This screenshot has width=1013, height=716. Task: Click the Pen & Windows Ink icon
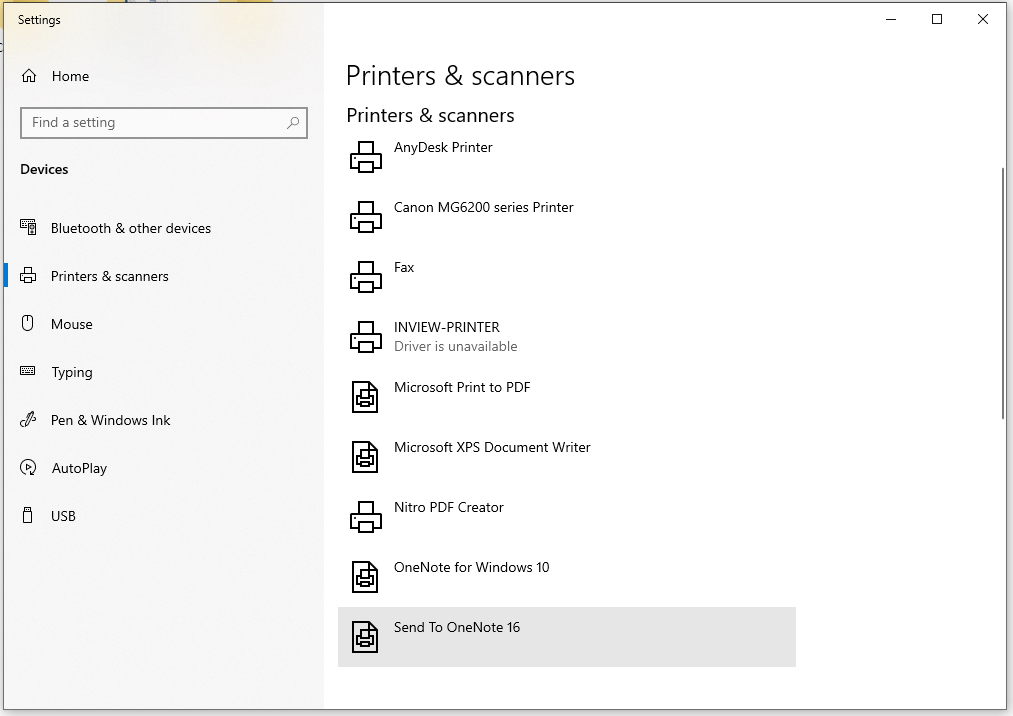[28, 419]
